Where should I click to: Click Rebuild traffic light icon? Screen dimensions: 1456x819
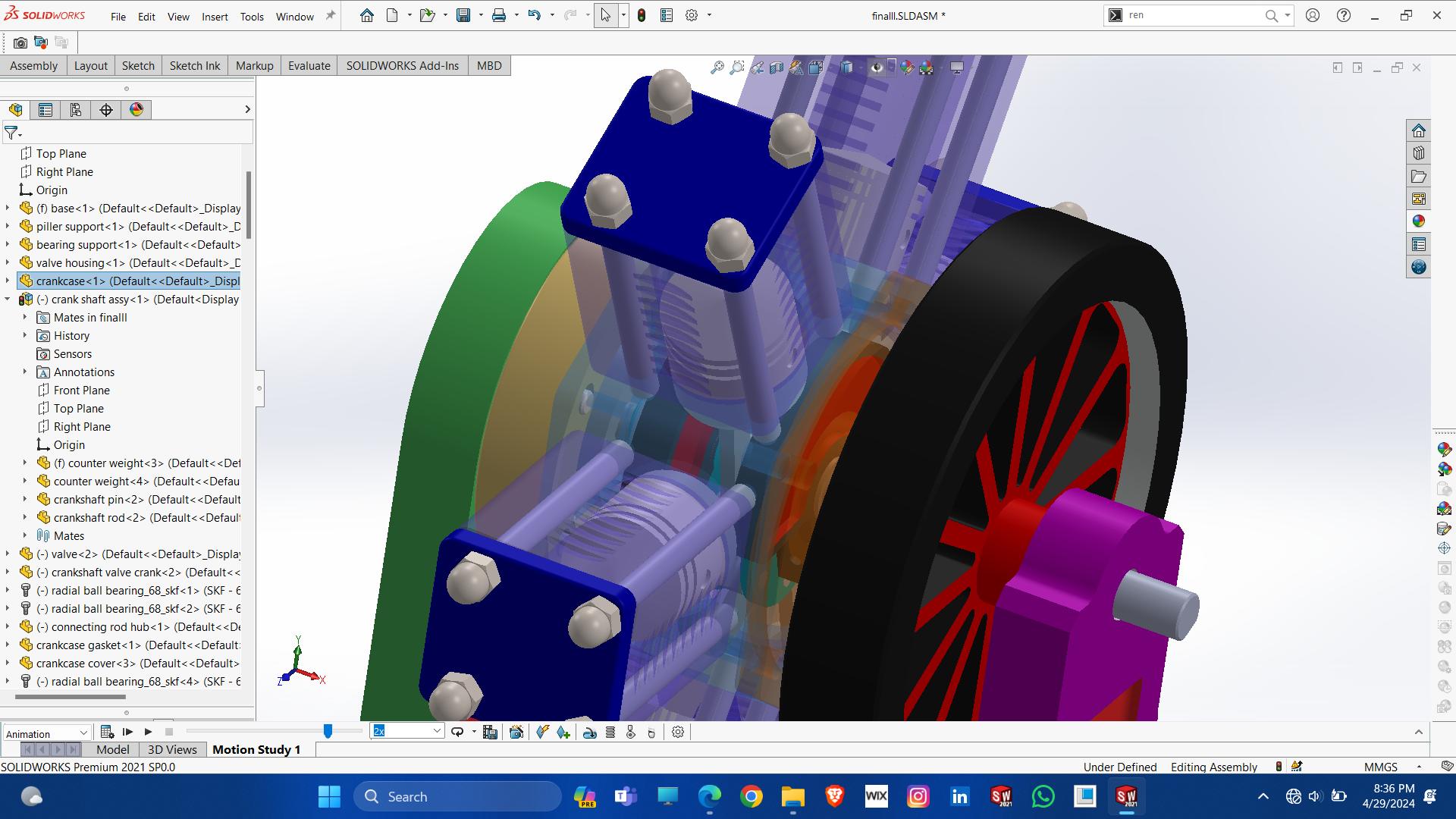[642, 15]
